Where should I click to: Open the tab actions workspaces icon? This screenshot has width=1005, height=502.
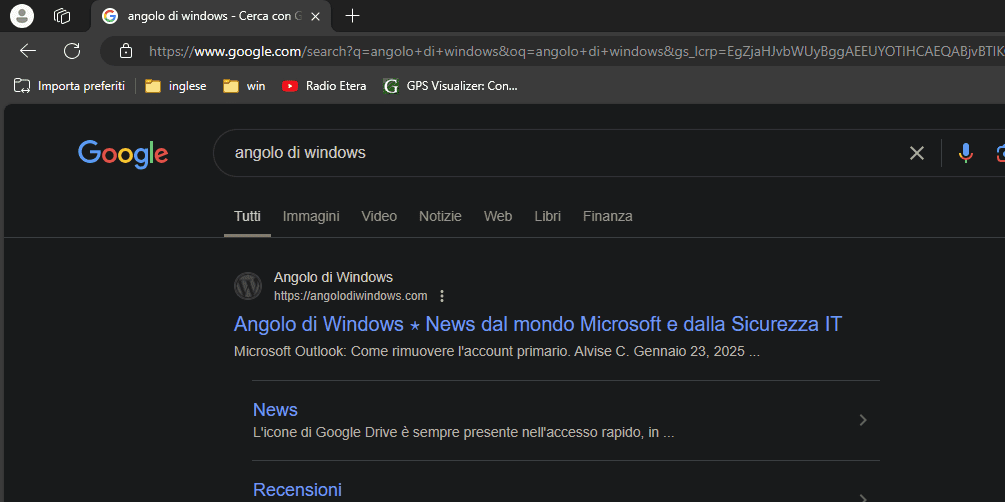pyautogui.click(x=62, y=16)
